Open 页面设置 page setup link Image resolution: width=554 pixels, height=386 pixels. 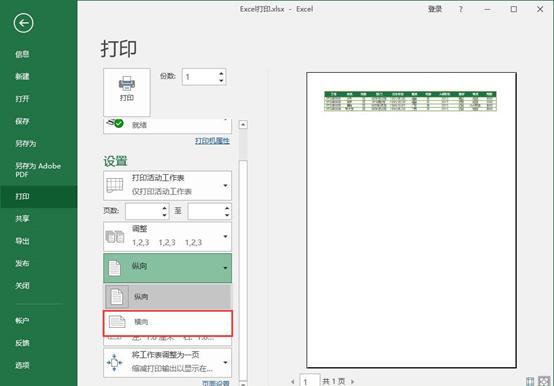216,383
